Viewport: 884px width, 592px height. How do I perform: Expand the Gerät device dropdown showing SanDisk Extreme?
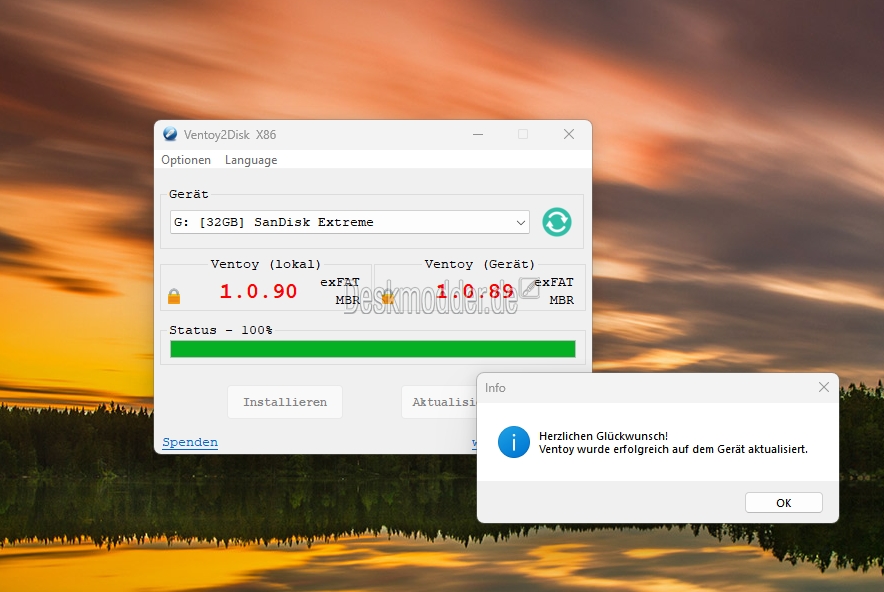pyautogui.click(x=350, y=222)
